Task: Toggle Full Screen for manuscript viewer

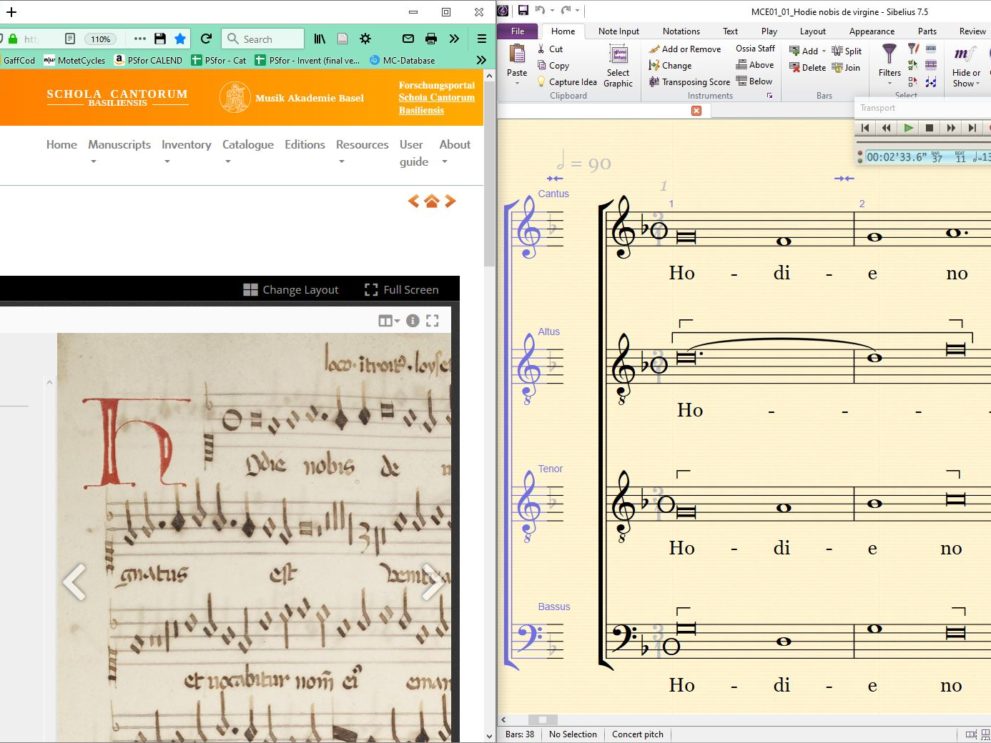Action: point(401,290)
